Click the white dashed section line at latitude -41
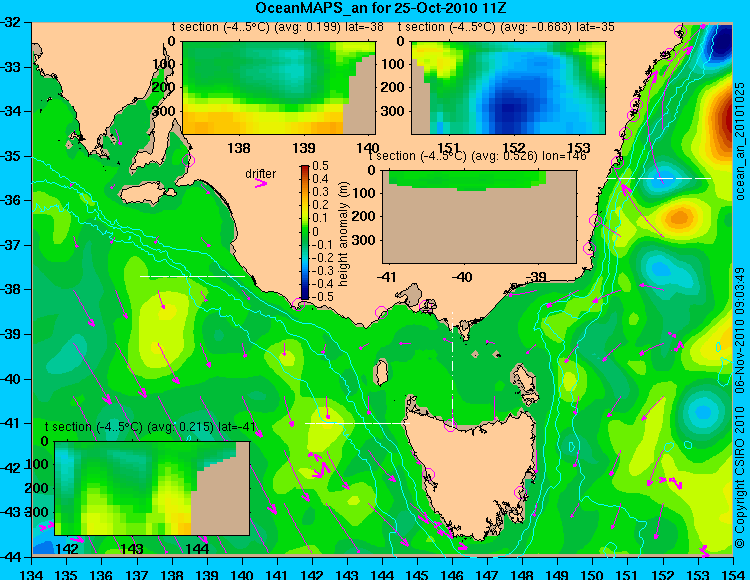750x580 pixels. click(357, 423)
